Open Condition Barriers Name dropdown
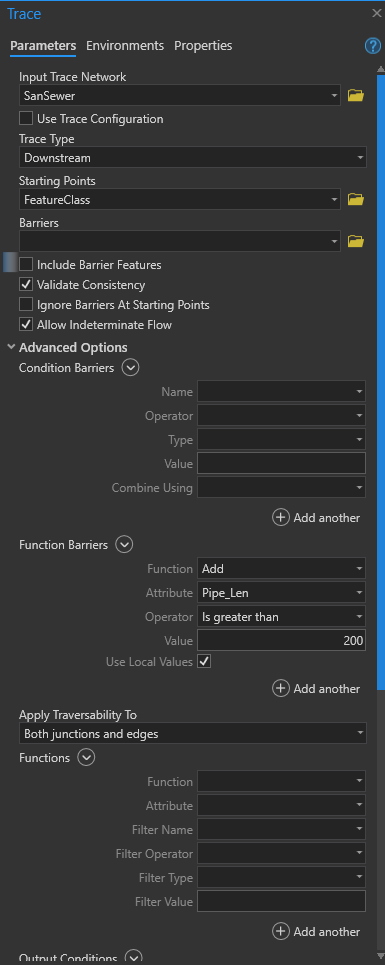The height and width of the screenshot is (965, 385). click(281, 391)
